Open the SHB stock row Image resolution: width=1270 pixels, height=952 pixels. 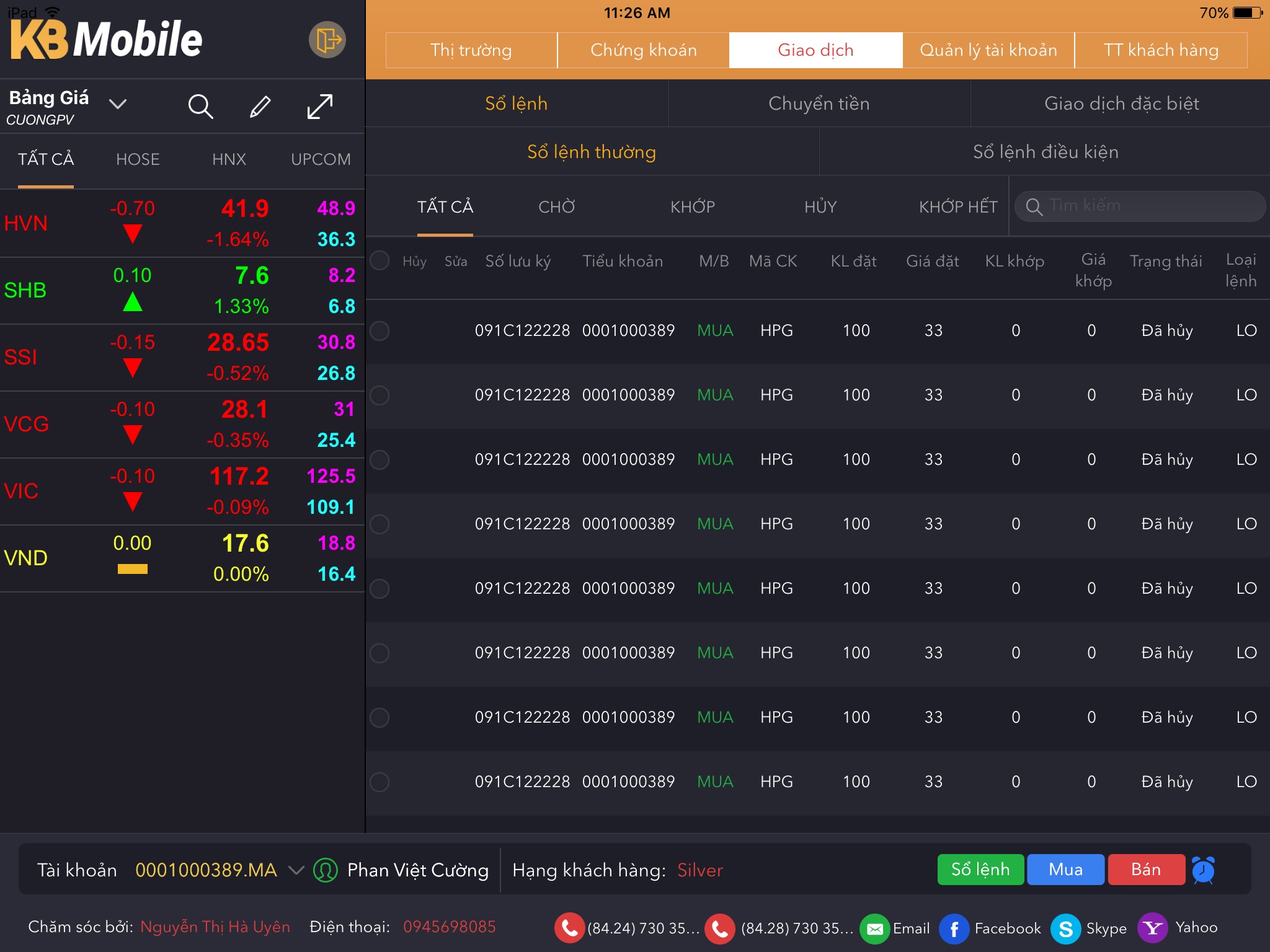coord(182,291)
